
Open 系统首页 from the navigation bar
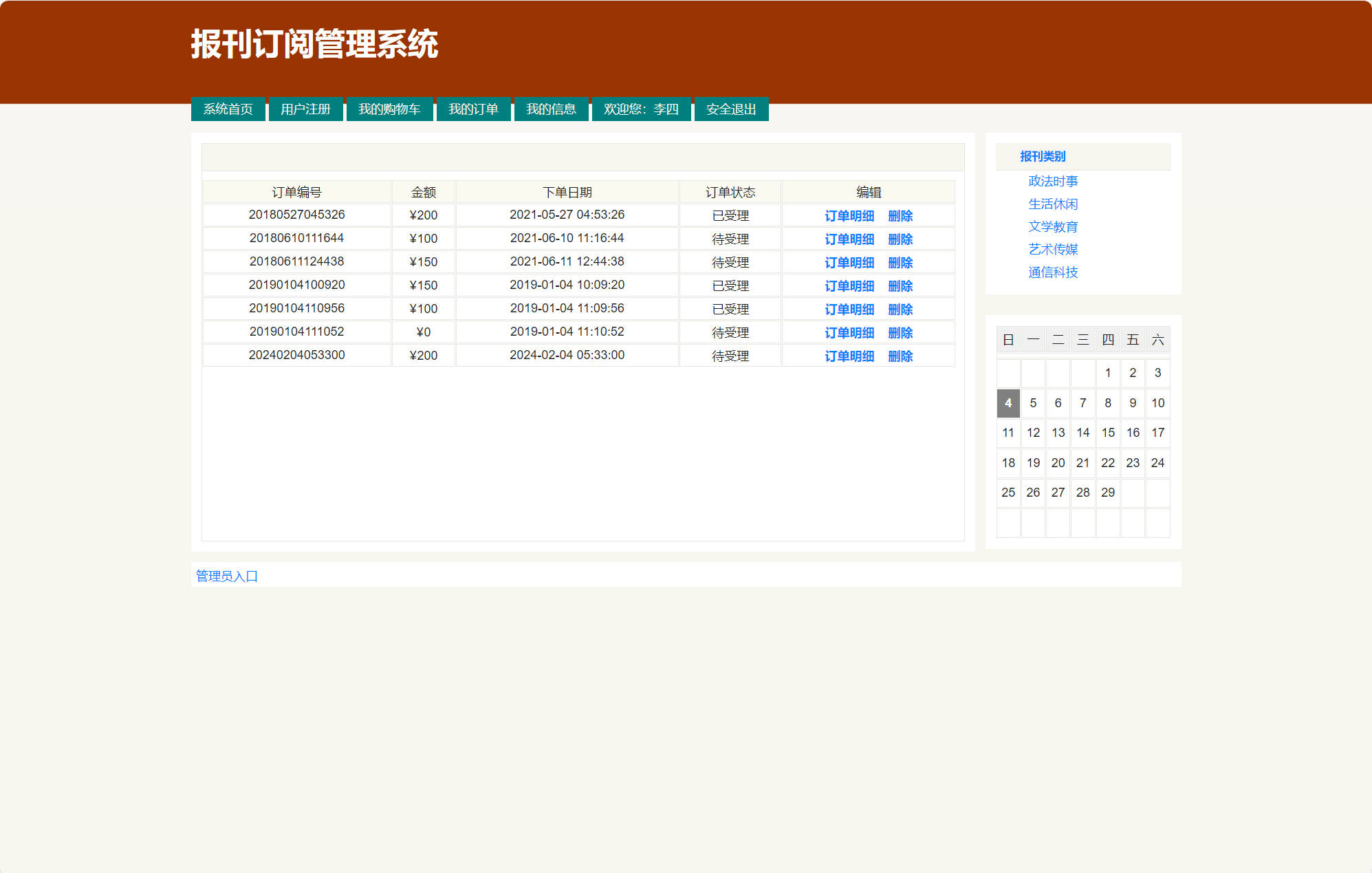point(228,109)
